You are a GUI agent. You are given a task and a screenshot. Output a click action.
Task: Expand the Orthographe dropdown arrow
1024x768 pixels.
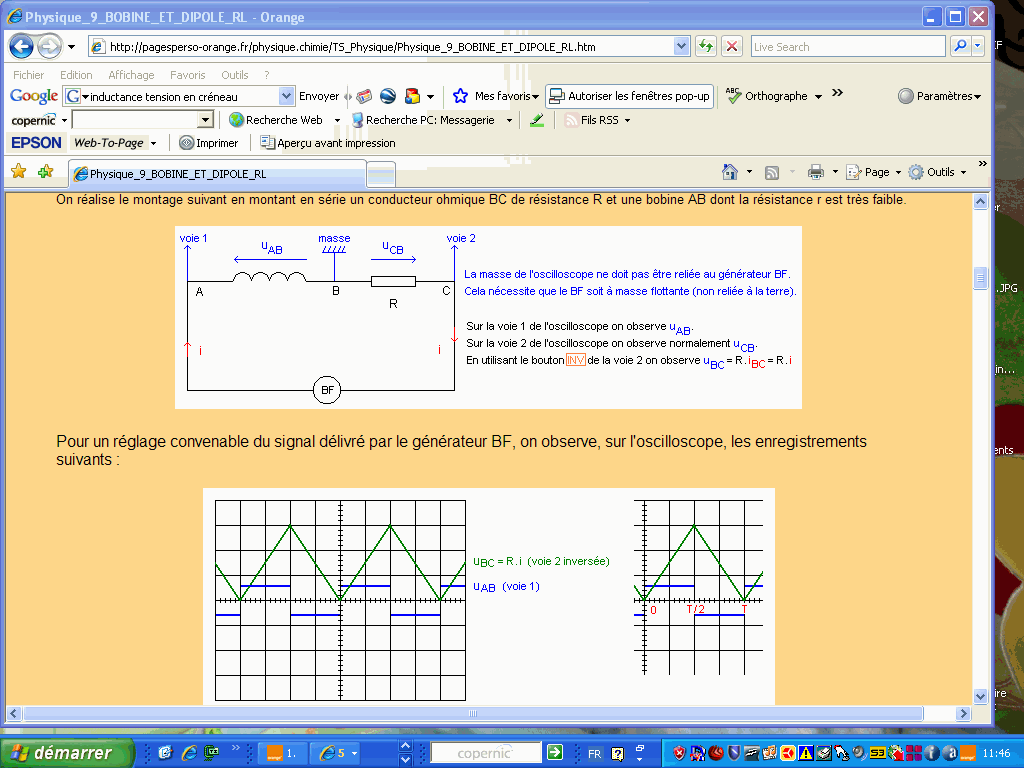[818, 97]
